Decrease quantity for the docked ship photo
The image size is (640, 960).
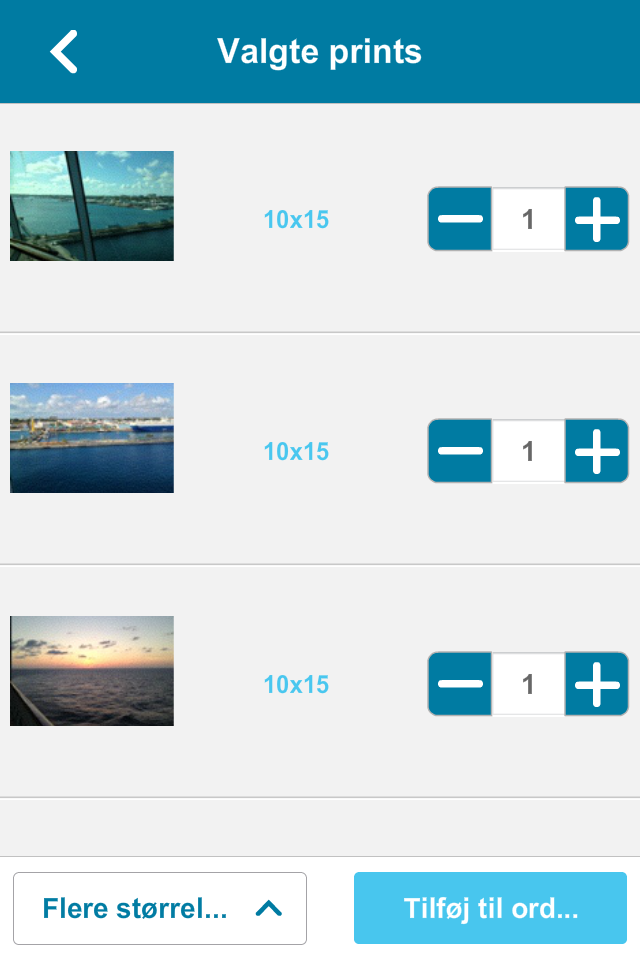pos(460,451)
